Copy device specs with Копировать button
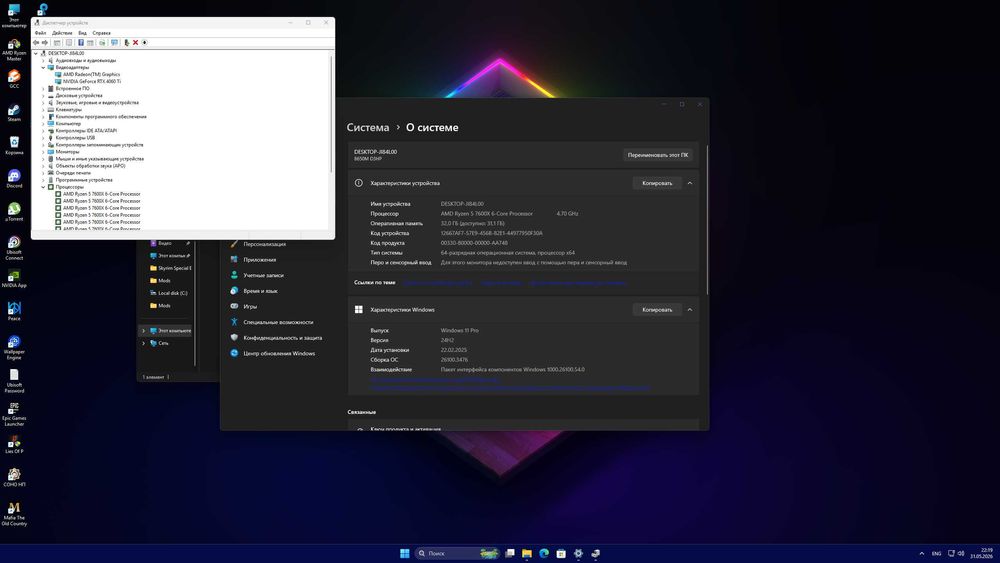Screen dimensions: 1000x563 [657, 183]
